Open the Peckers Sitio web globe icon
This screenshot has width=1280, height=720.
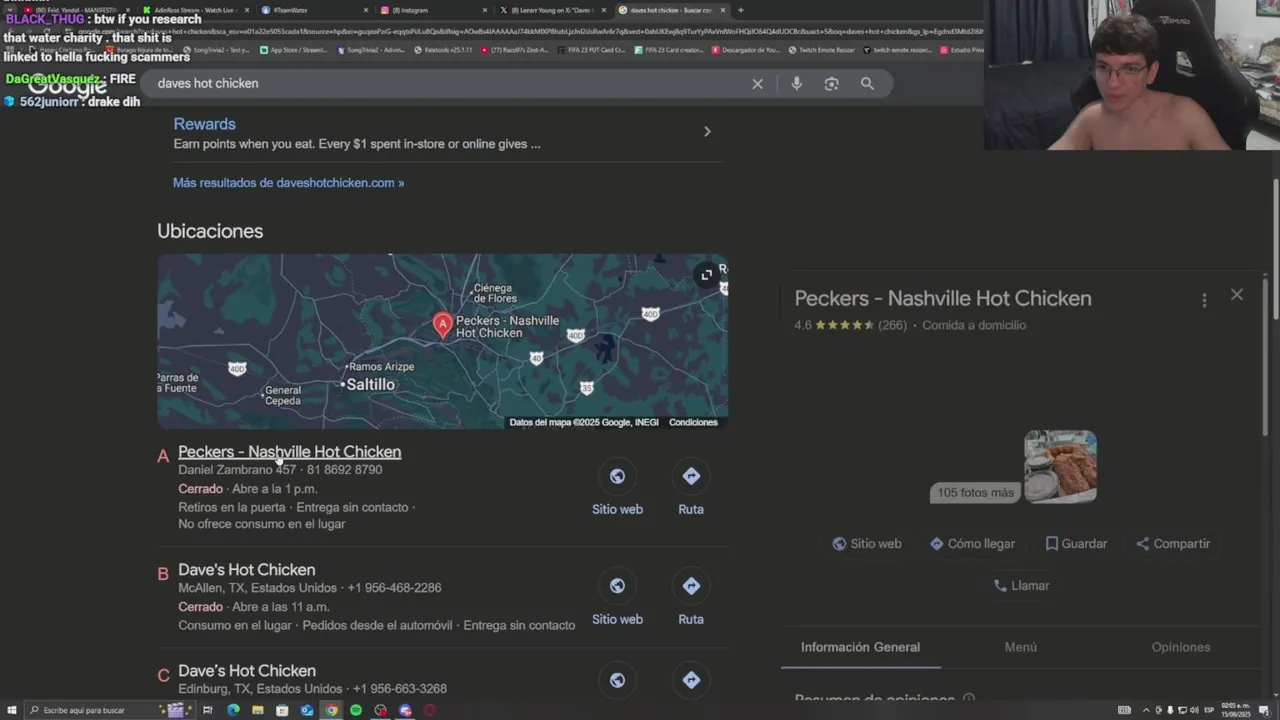pyautogui.click(x=617, y=476)
